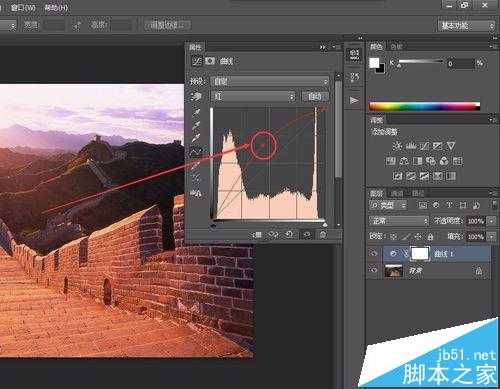This screenshot has height=389, width=500.
Task: Add a Curves adjustment from Adjustments panel
Action: click(x=424, y=146)
